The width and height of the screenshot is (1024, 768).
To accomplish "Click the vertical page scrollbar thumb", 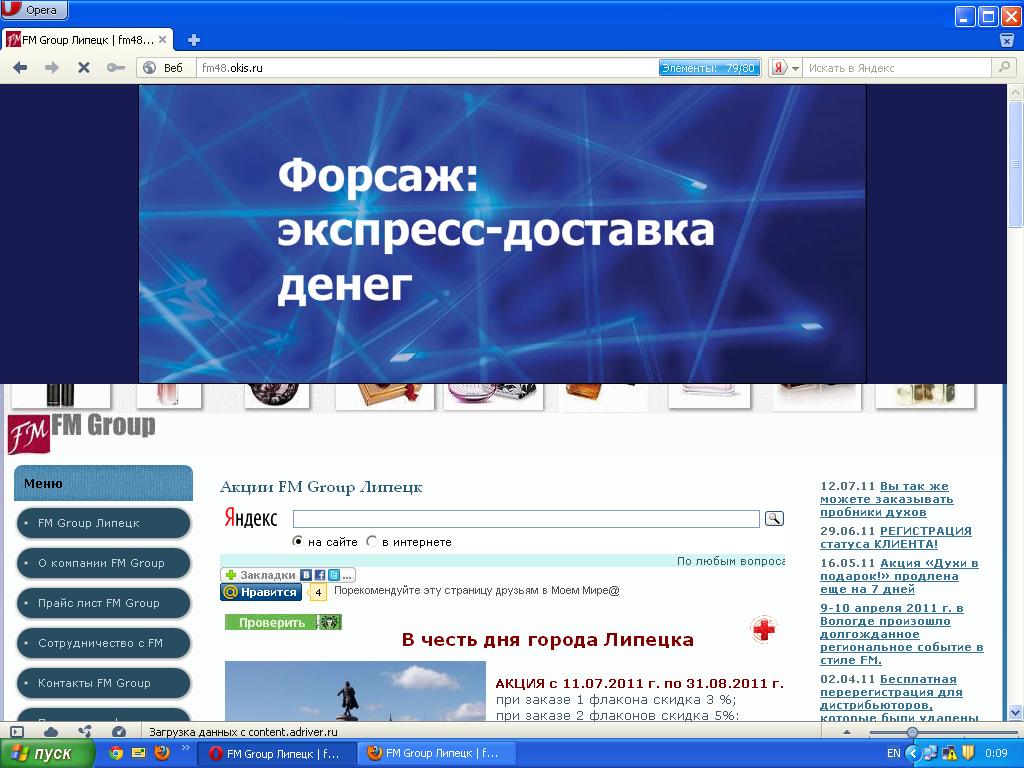I will pyautogui.click(x=1016, y=163).
